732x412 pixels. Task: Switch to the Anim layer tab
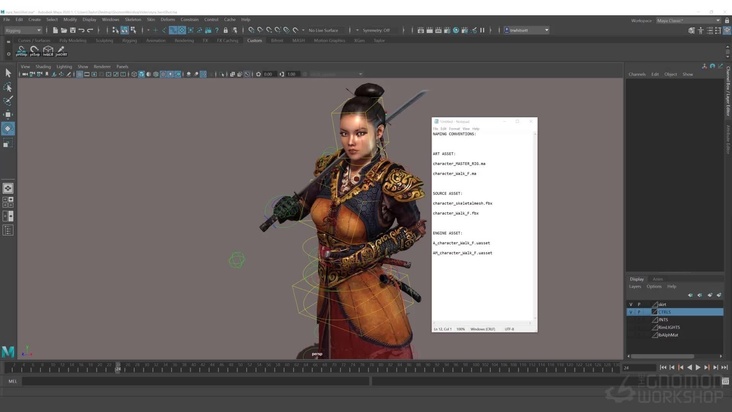[x=658, y=279]
